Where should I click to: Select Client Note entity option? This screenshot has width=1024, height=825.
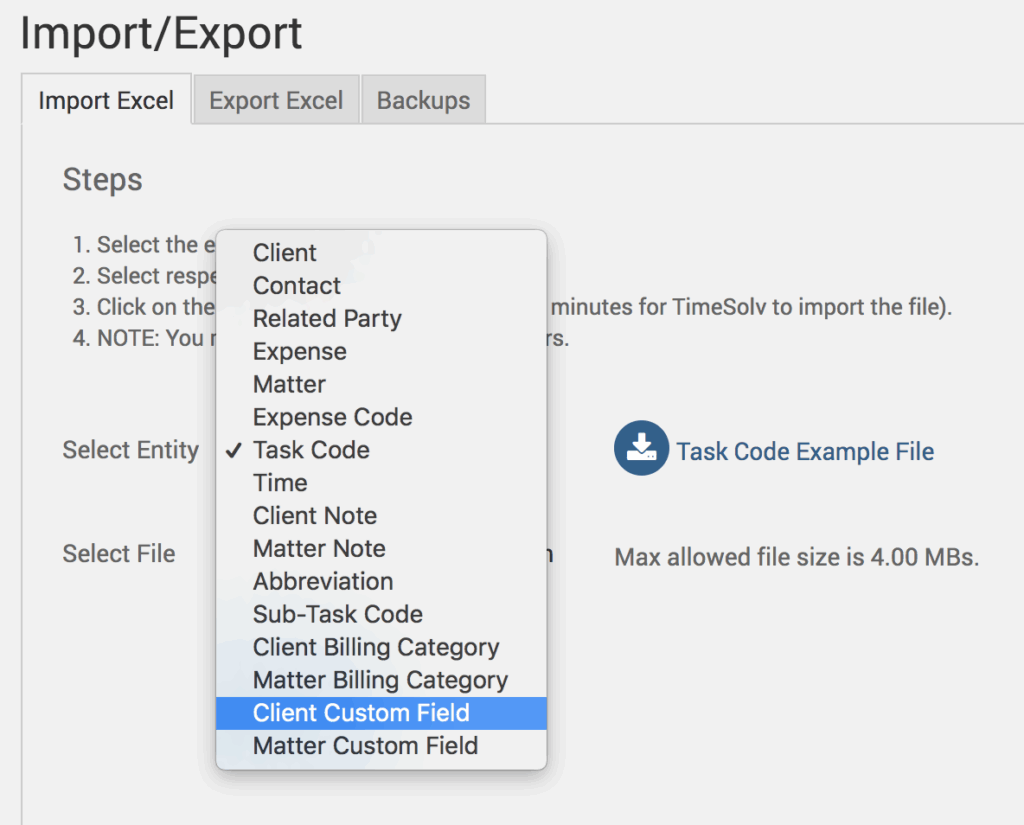coord(315,516)
